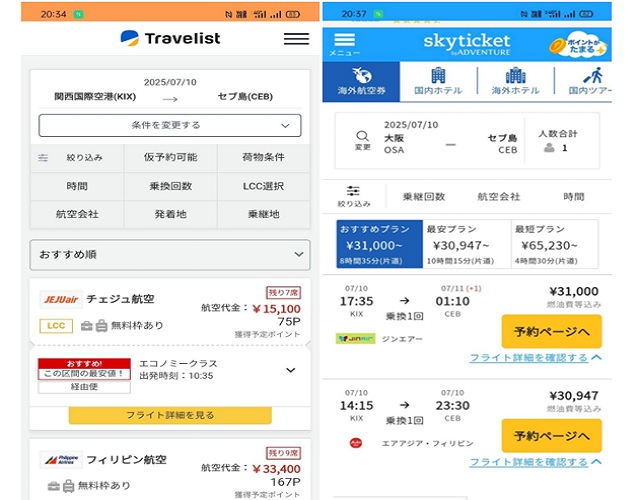The width and height of the screenshot is (640, 500).
Task: Open the おすすめ順 sort dropdown
Action: tap(170, 255)
